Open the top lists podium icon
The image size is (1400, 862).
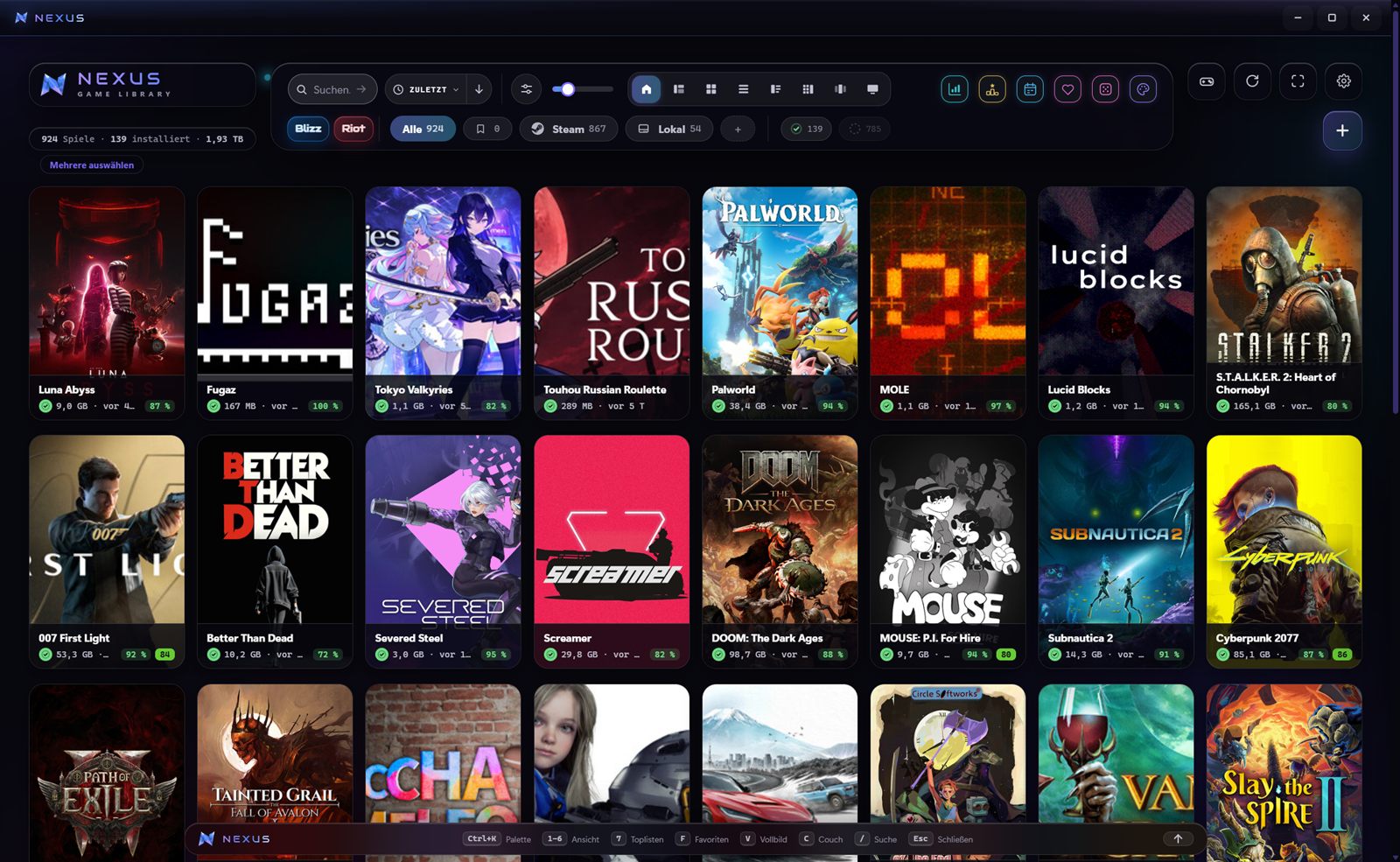pyautogui.click(x=992, y=89)
